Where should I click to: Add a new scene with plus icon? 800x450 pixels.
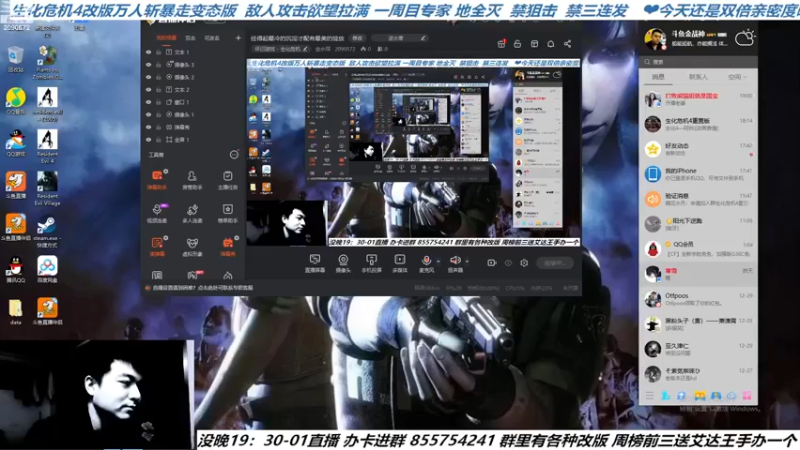tap(238, 38)
